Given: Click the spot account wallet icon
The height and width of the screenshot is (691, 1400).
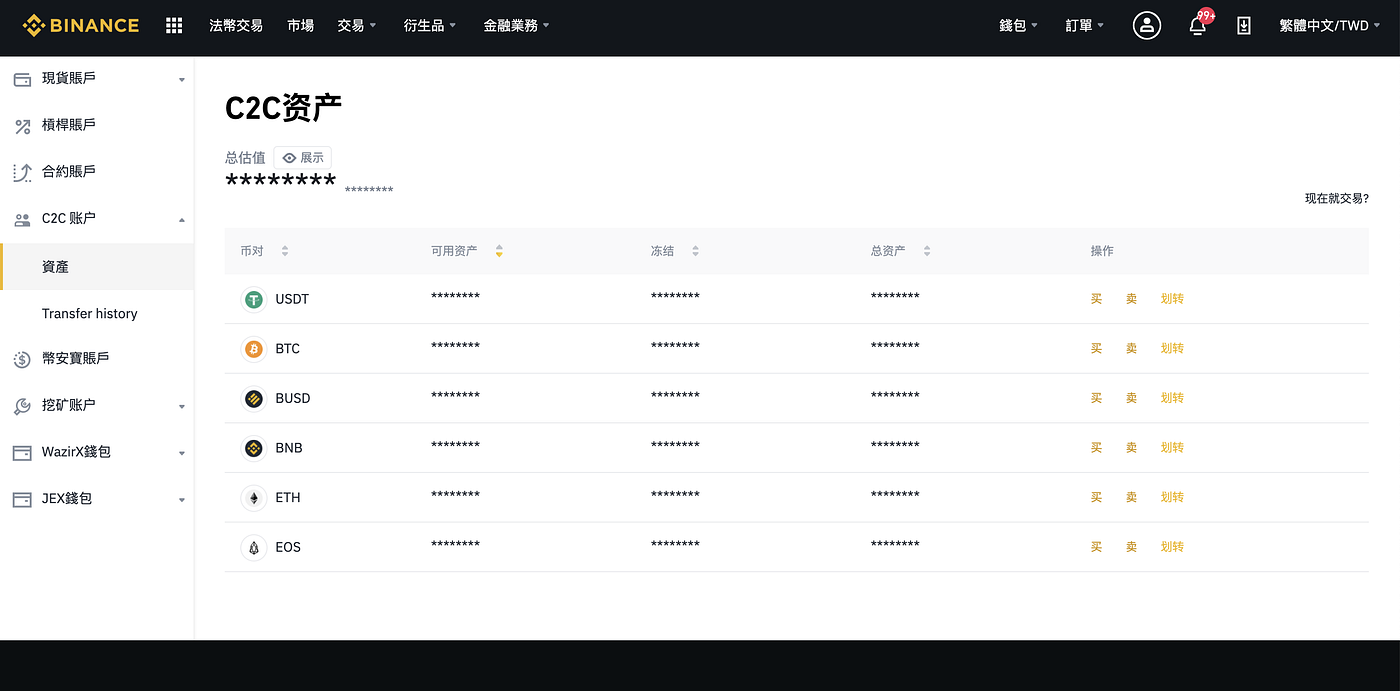Looking at the screenshot, I should pyautogui.click(x=22, y=79).
